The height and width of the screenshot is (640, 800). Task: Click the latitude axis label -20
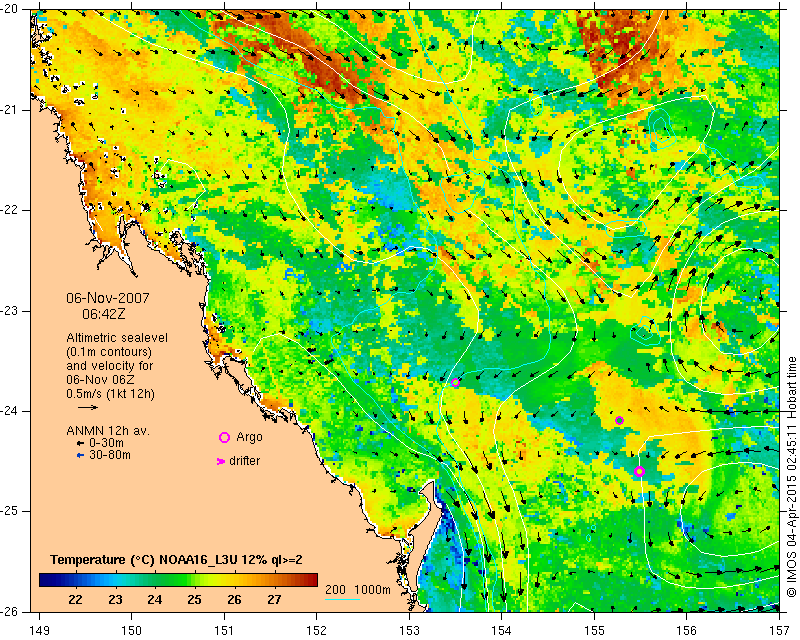click(x=10, y=10)
